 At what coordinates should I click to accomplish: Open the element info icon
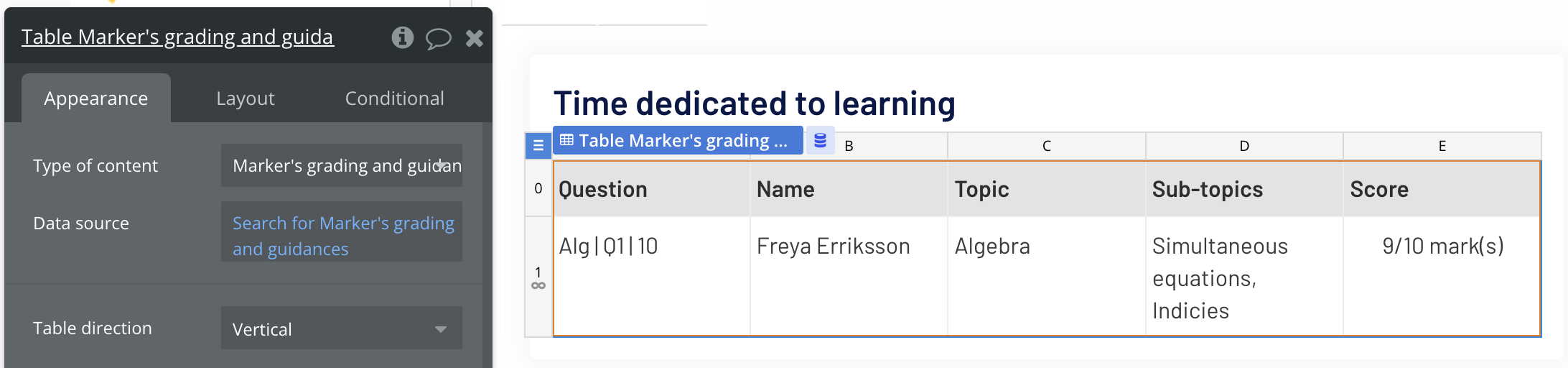[x=402, y=37]
